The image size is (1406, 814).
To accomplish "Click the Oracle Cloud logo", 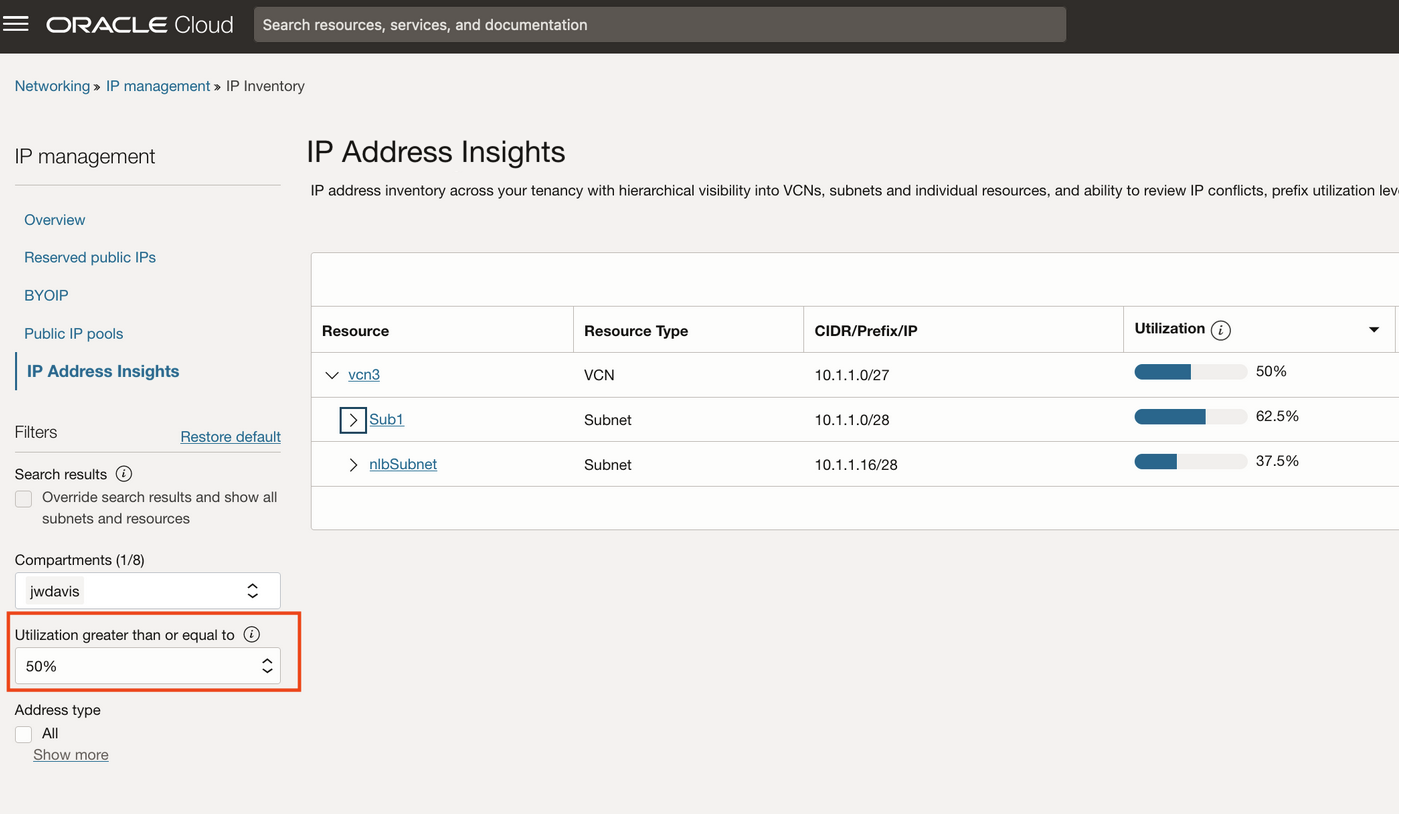I will (139, 24).
